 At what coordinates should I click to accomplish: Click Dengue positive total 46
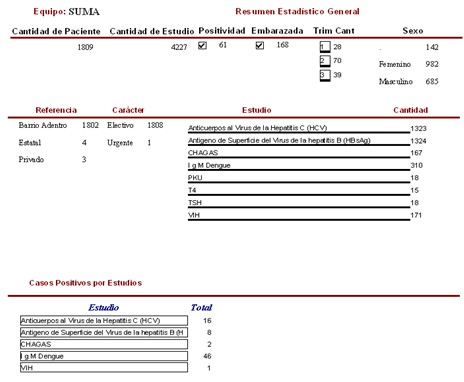click(207, 356)
